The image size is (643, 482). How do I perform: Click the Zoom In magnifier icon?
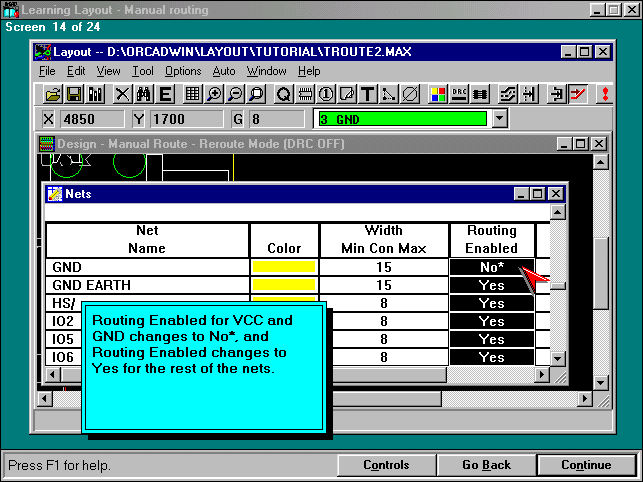pyautogui.click(x=215, y=94)
